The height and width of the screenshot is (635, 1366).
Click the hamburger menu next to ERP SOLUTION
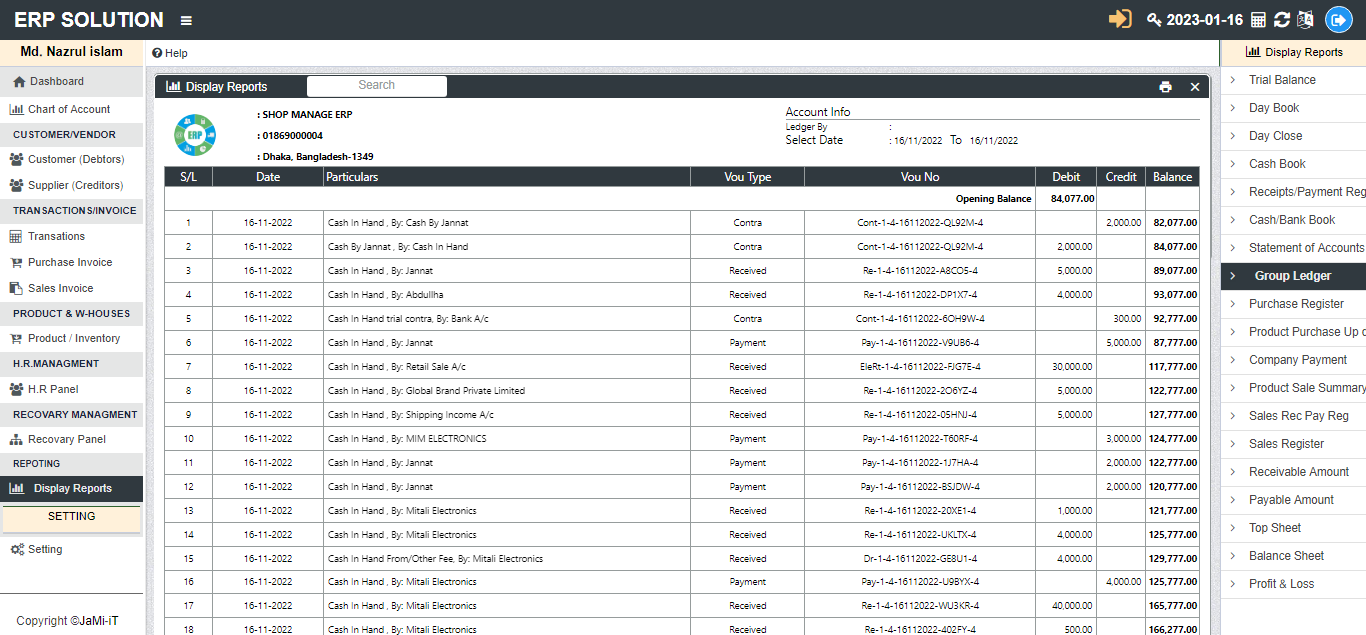(x=186, y=20)
